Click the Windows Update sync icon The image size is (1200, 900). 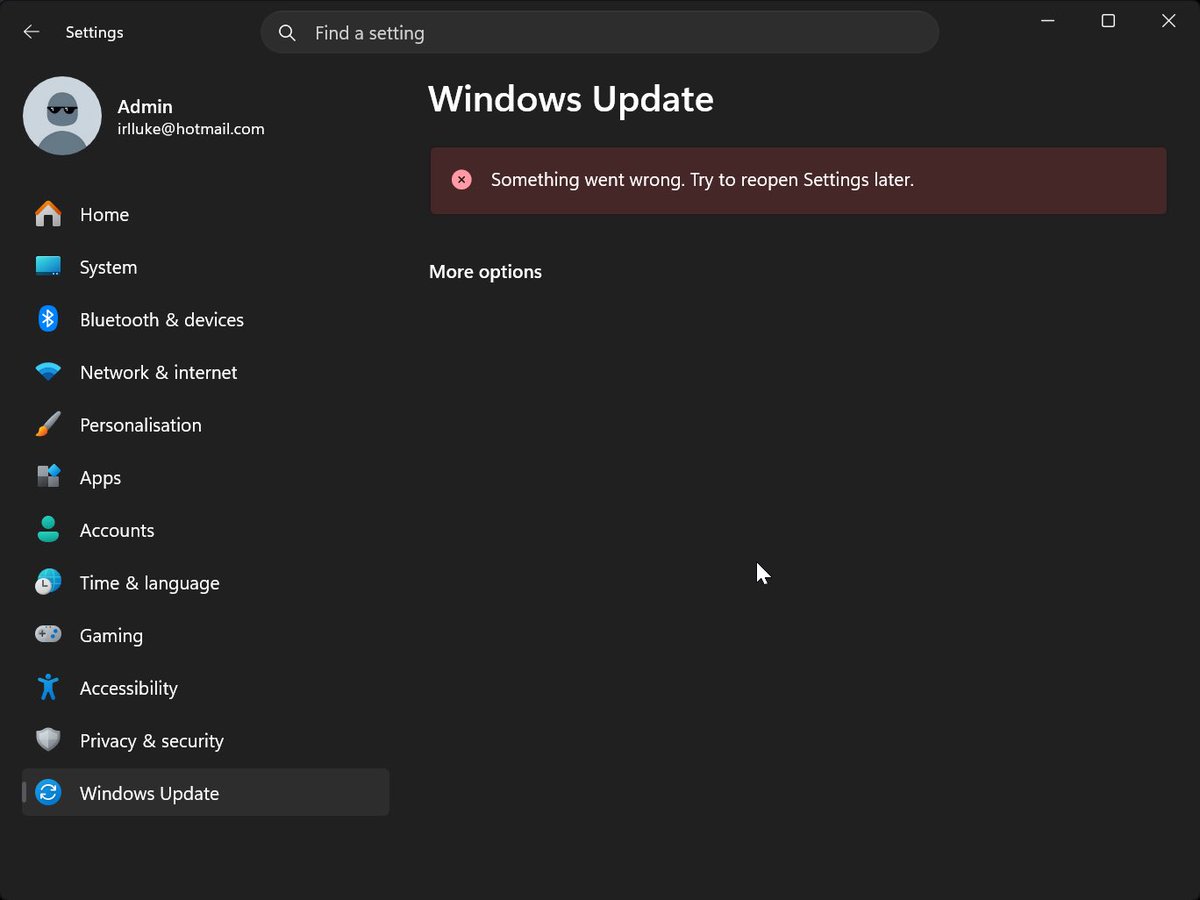pyautogui.click(x=48, y=793)
